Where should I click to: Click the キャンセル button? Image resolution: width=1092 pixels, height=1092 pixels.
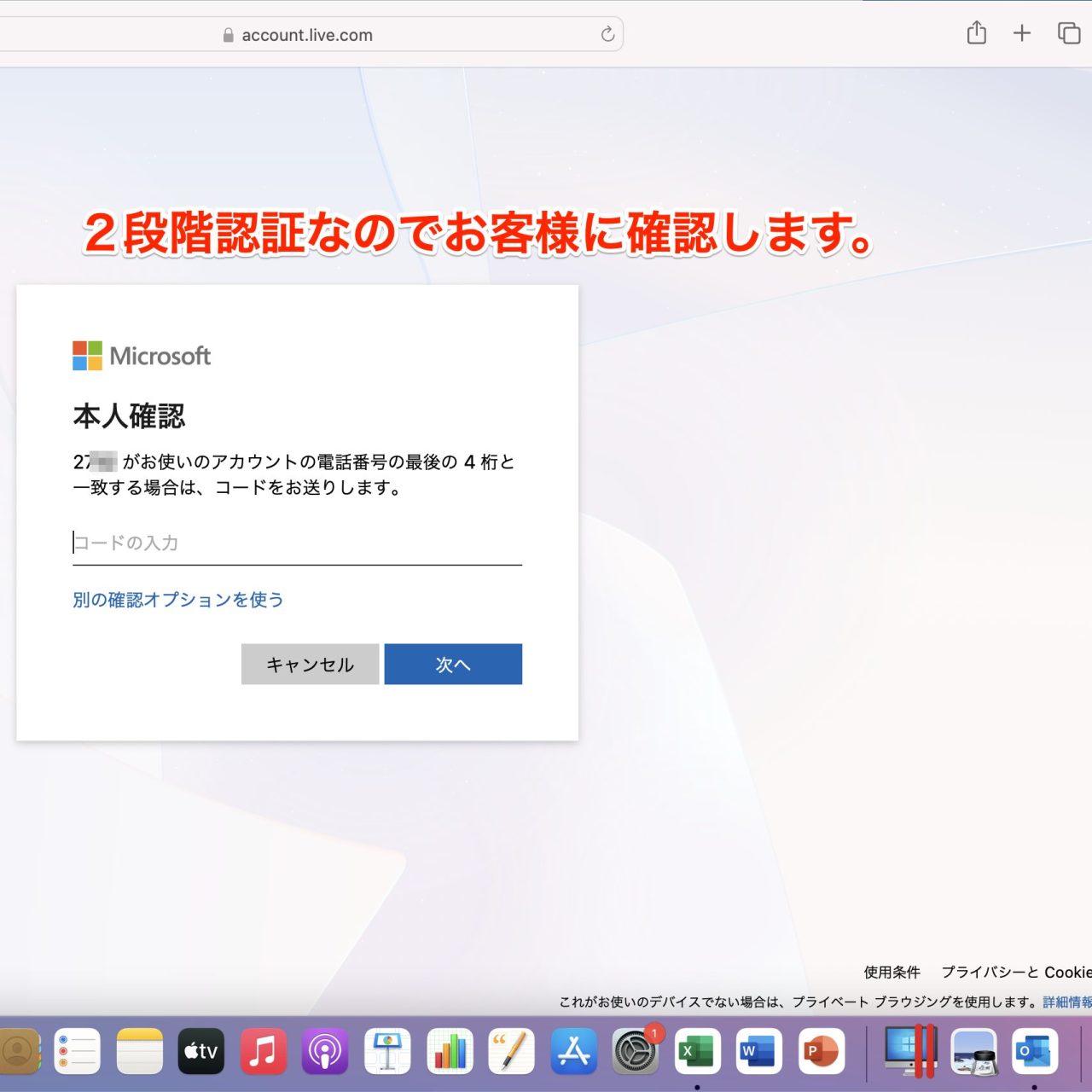point(310,664)
